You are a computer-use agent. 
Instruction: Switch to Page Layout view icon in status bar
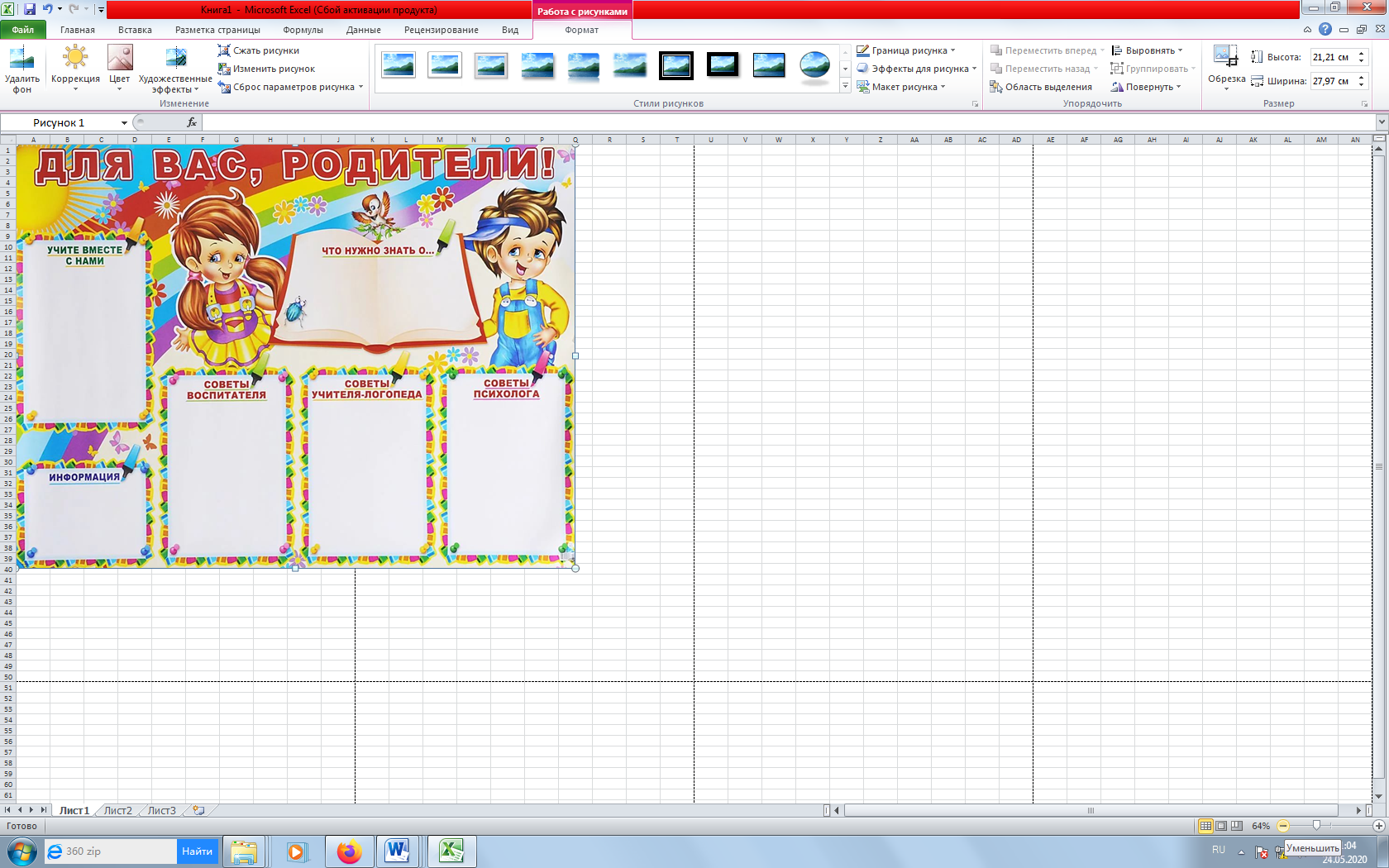(1221, 826)
